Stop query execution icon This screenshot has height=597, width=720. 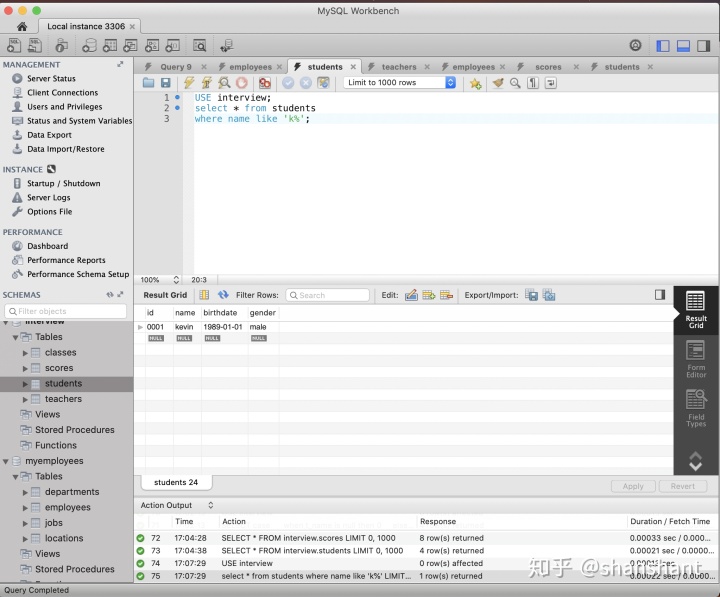(242, 83)
